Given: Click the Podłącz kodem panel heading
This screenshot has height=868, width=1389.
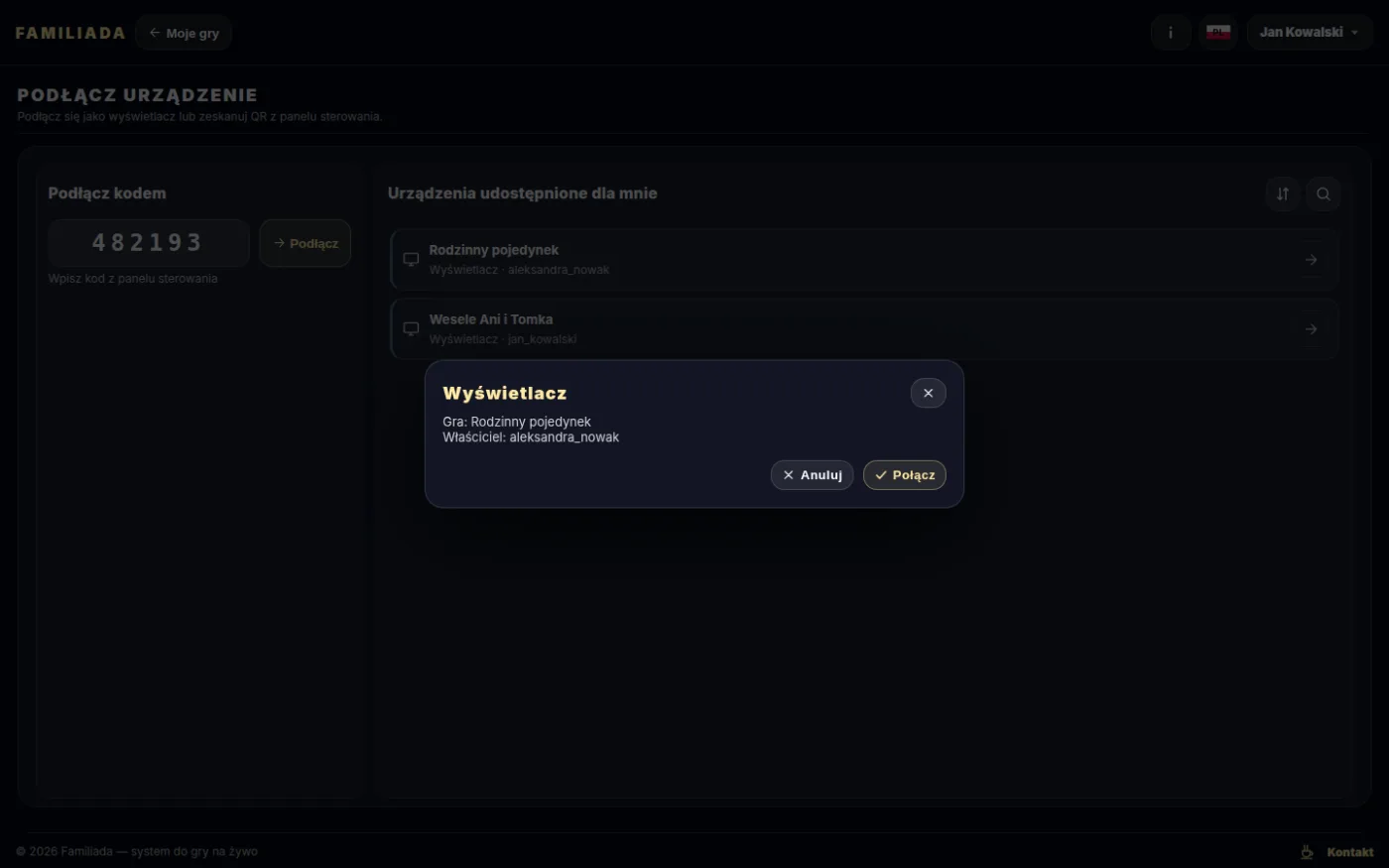Looking at the screenshot, I should [107, 193].
